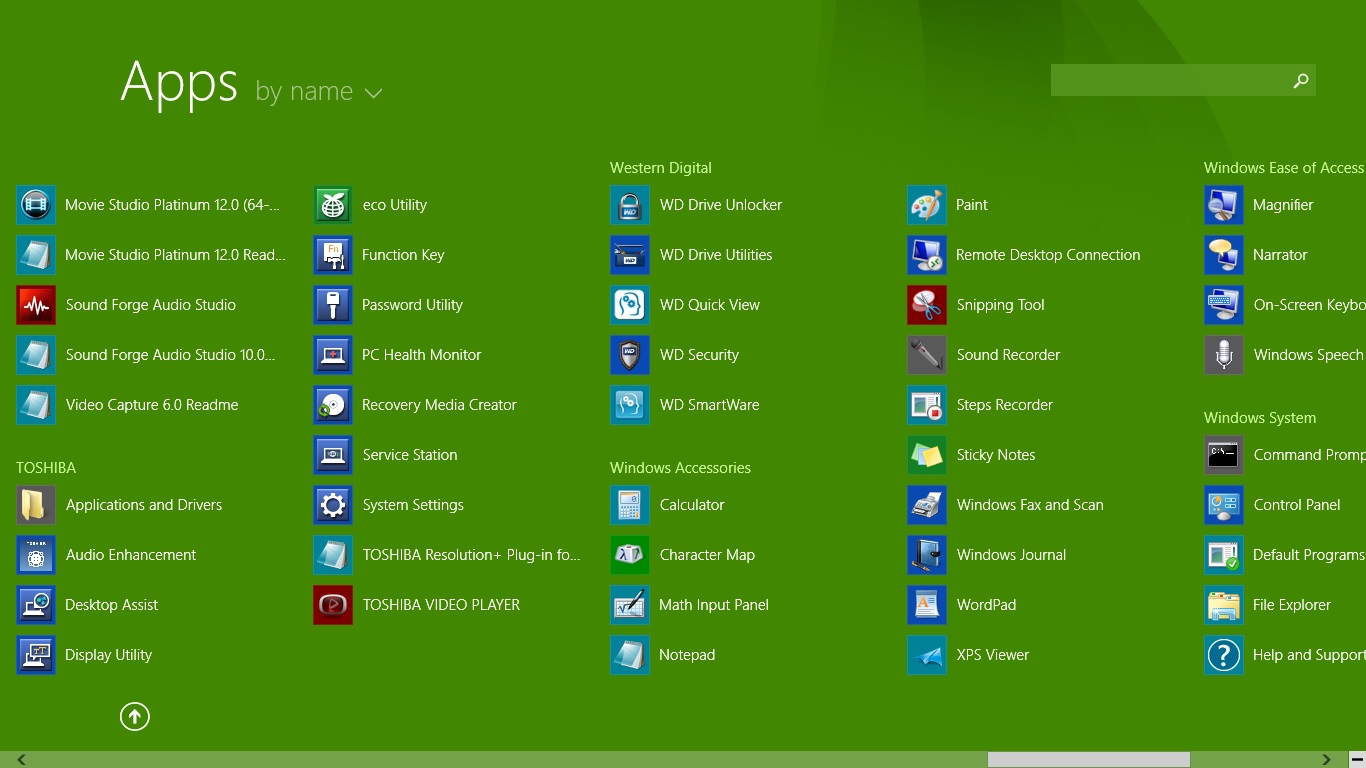Launch the Sound Forge Audio Studio icon
The image size is (1366, 768).
(36, 305)
